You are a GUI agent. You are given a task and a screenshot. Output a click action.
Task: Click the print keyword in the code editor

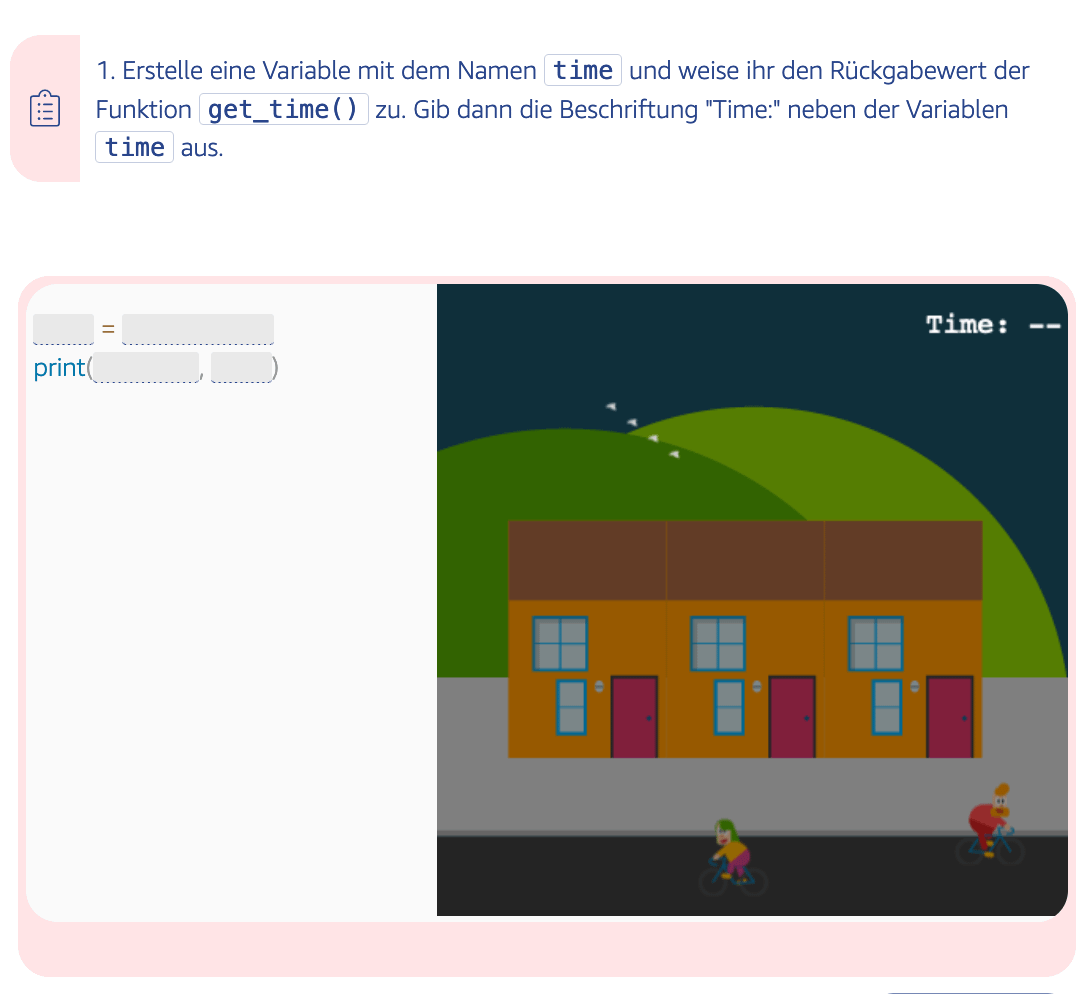59,368
